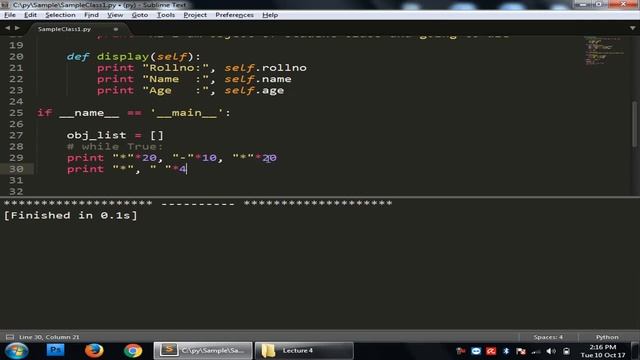Image resolution: width=640 pixels, height=360 pixels.
Task: Open the Goto menu
Action: [140, 15]
